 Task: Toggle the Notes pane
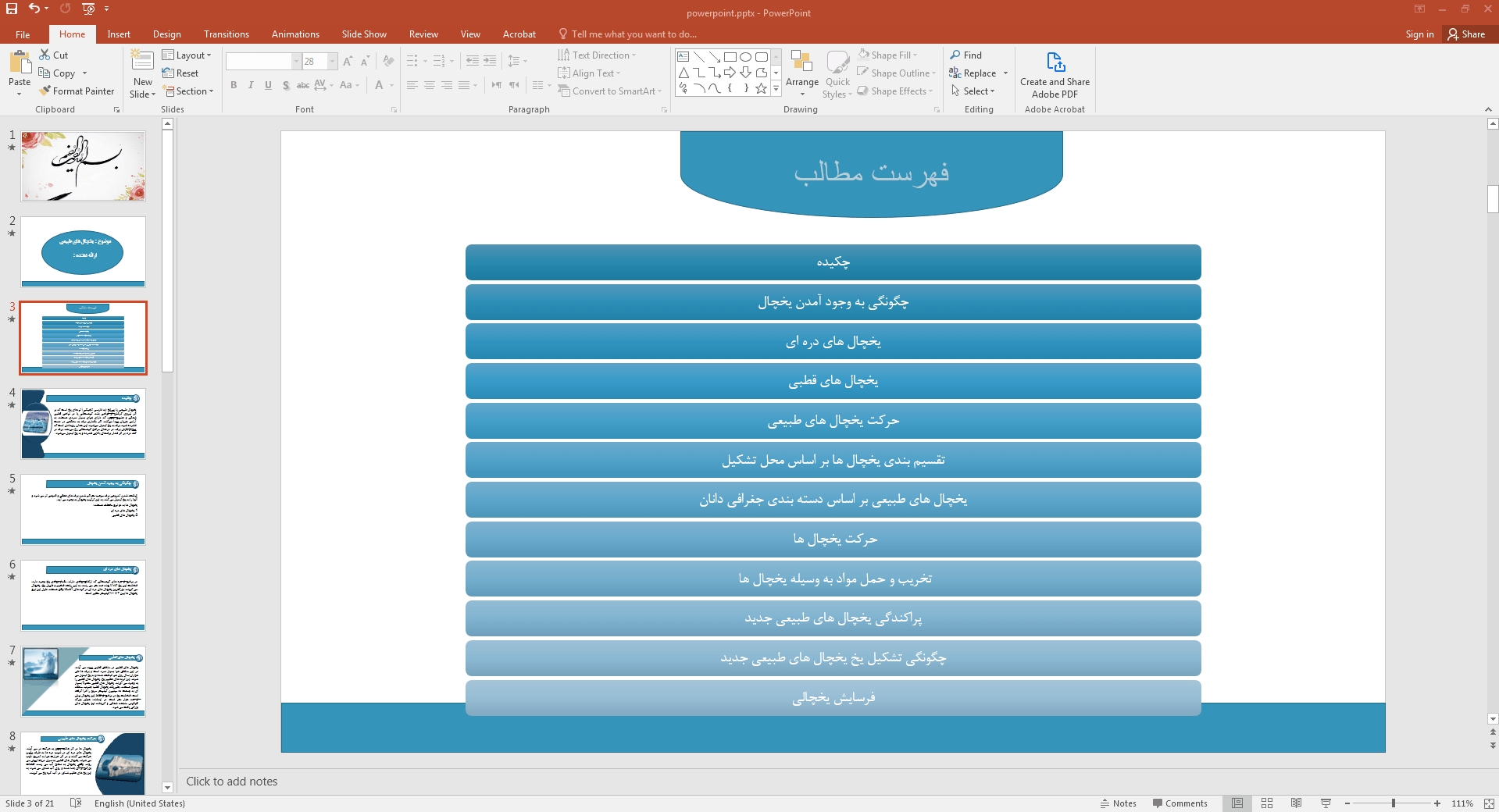coord(1119,803)
